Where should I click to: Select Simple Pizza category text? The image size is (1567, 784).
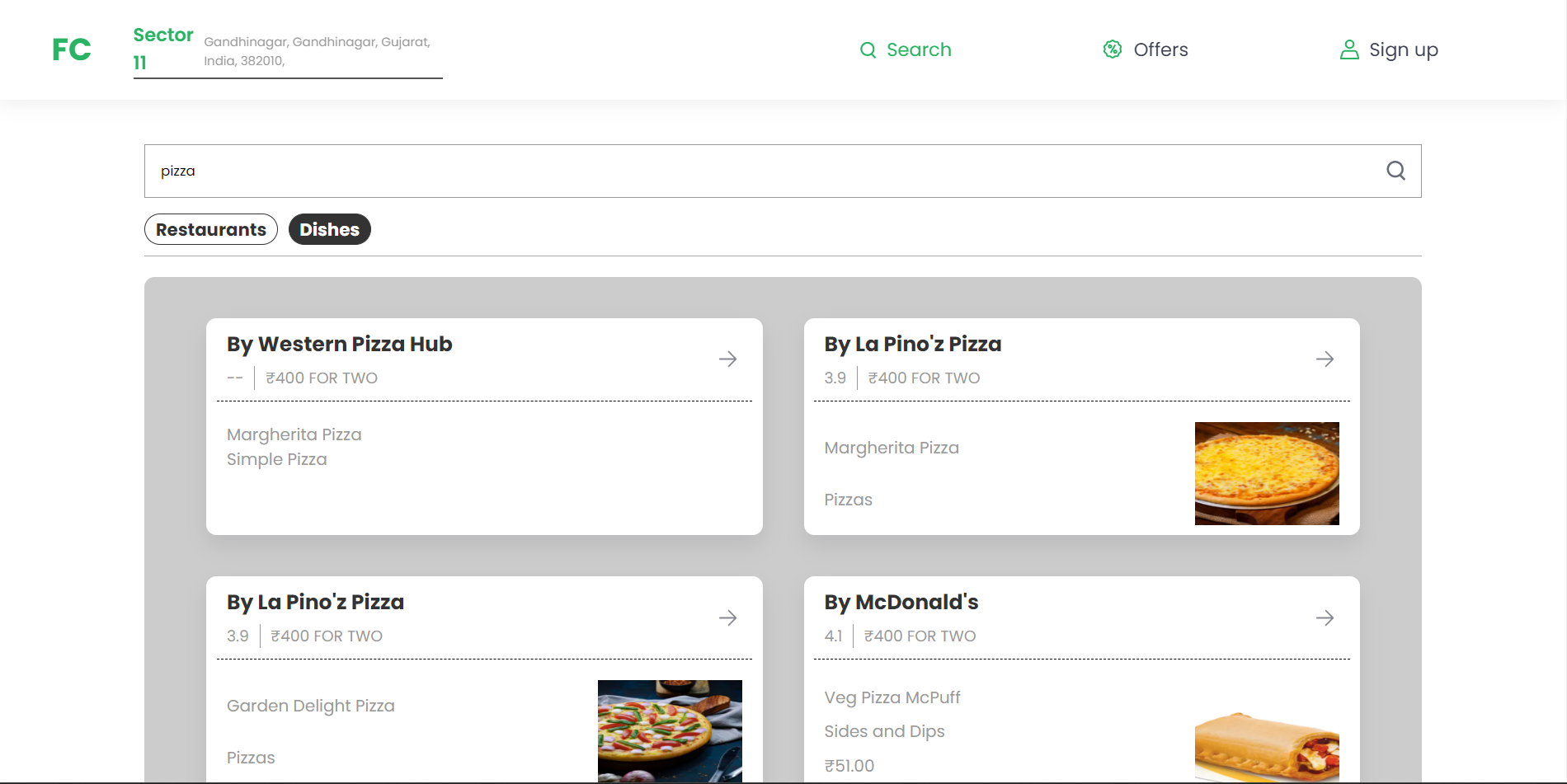pos(277,459)
